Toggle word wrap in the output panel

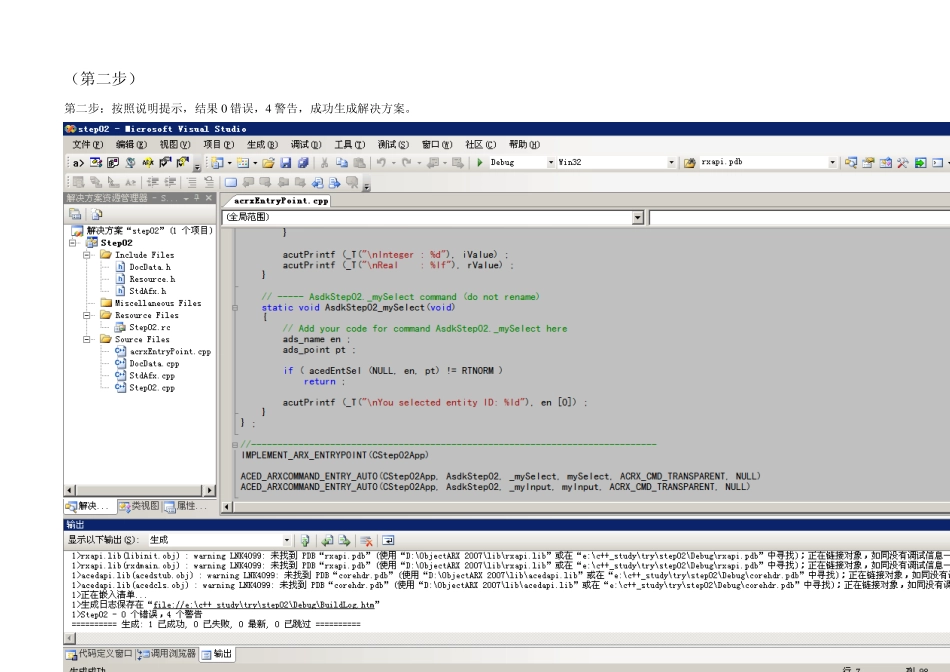(388, 540)
